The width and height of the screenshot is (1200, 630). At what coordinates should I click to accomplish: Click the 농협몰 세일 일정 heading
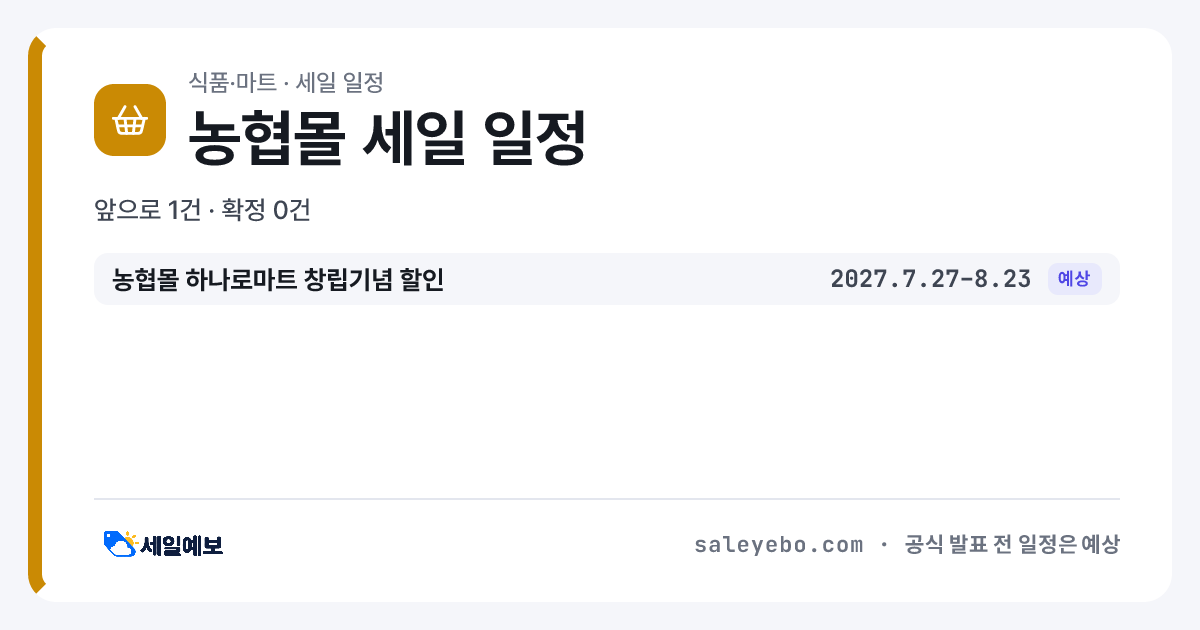click(x=387, y=137)
